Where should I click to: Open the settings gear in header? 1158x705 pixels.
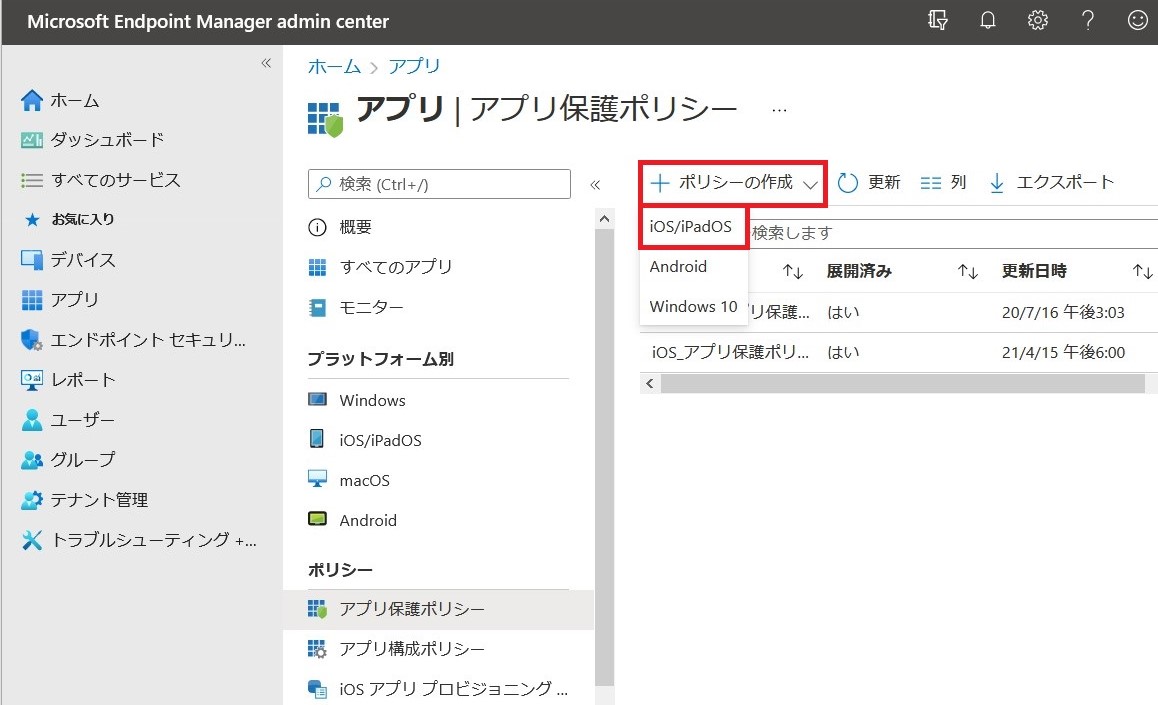[x=1038, y=21]
